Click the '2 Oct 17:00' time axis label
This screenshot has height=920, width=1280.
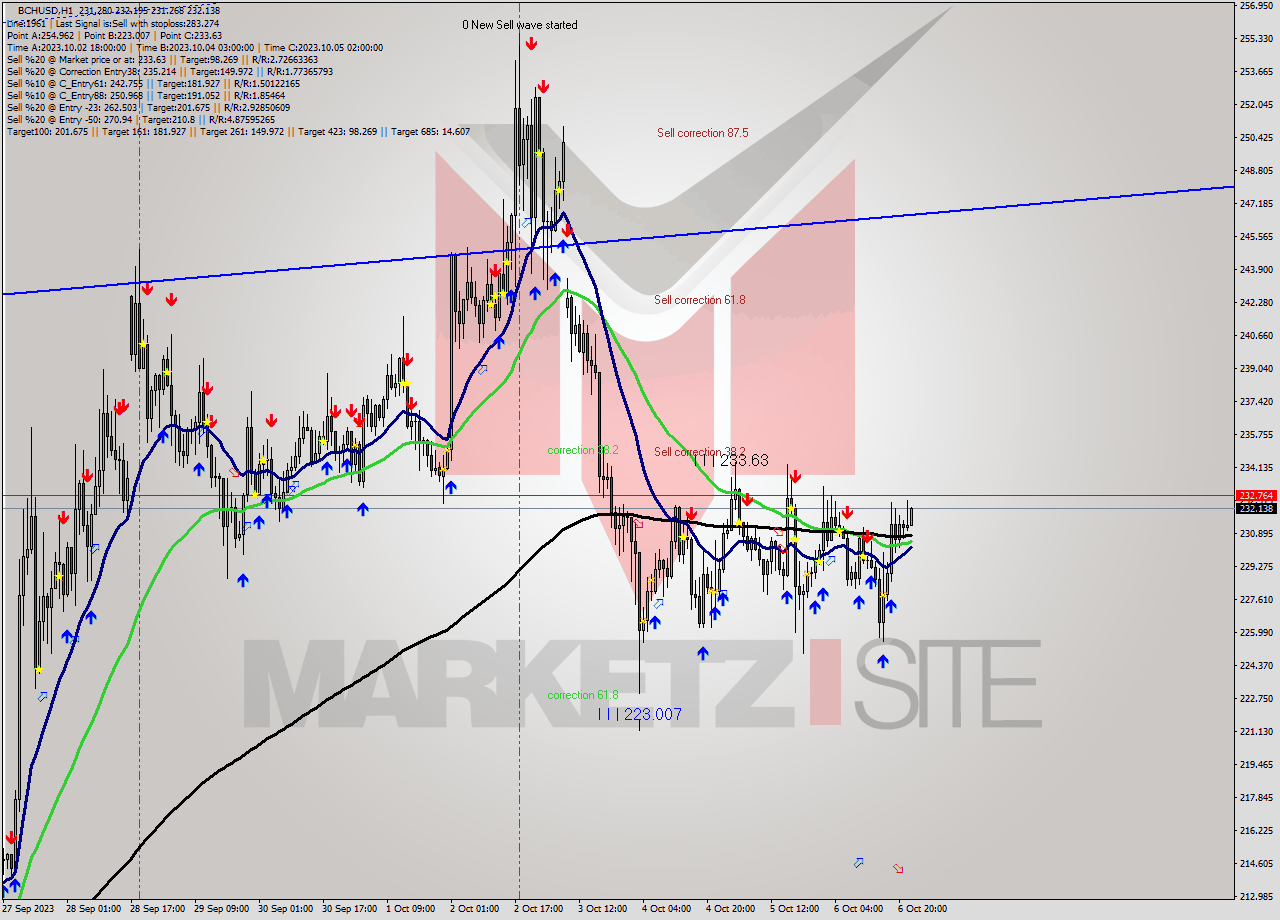(x=537, y=910)
